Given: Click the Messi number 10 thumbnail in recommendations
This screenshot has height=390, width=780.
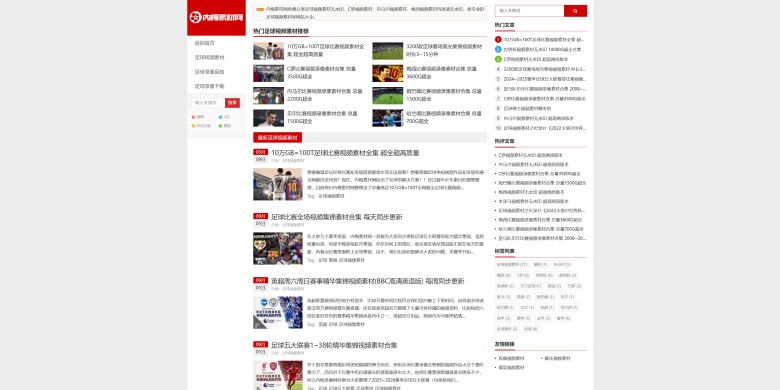Looking at the screenshot, I should coord(388,73).
